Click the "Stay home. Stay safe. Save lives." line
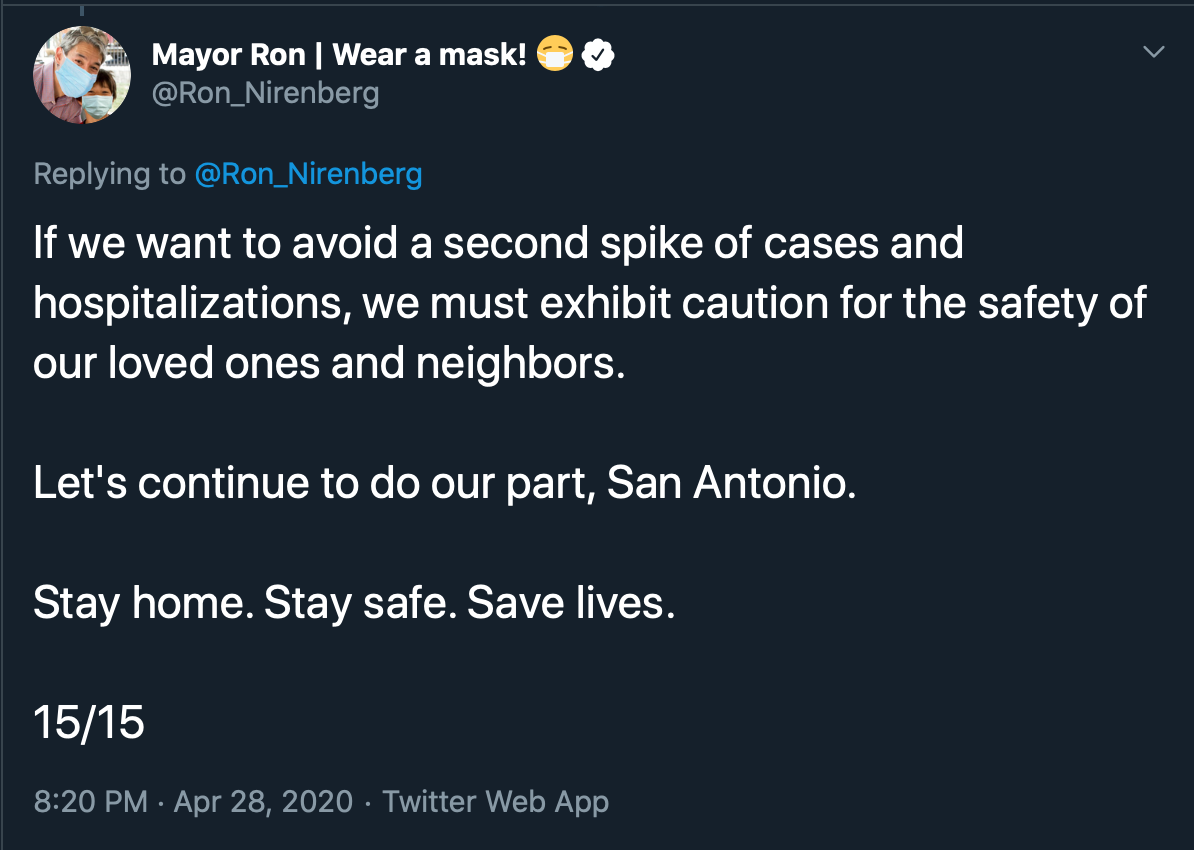 [354, 603]
